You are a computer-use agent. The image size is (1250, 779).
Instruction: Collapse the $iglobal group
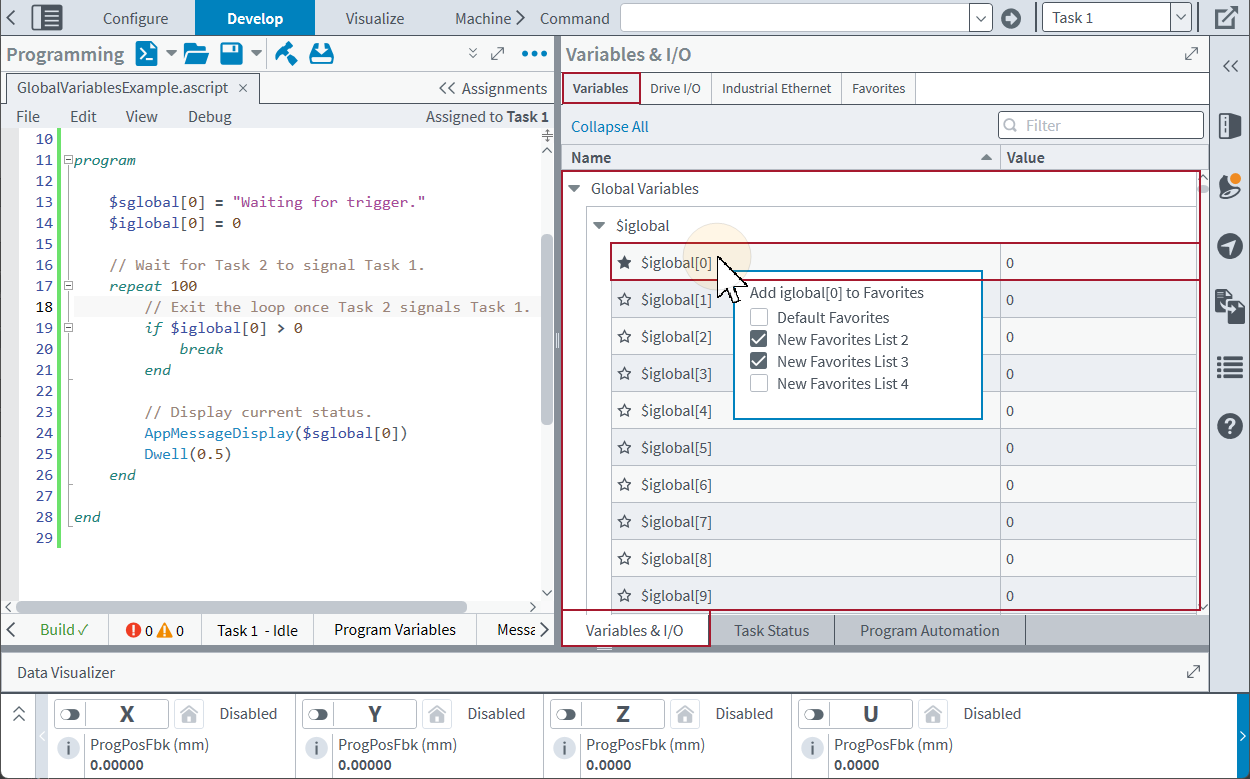(599, 226)
